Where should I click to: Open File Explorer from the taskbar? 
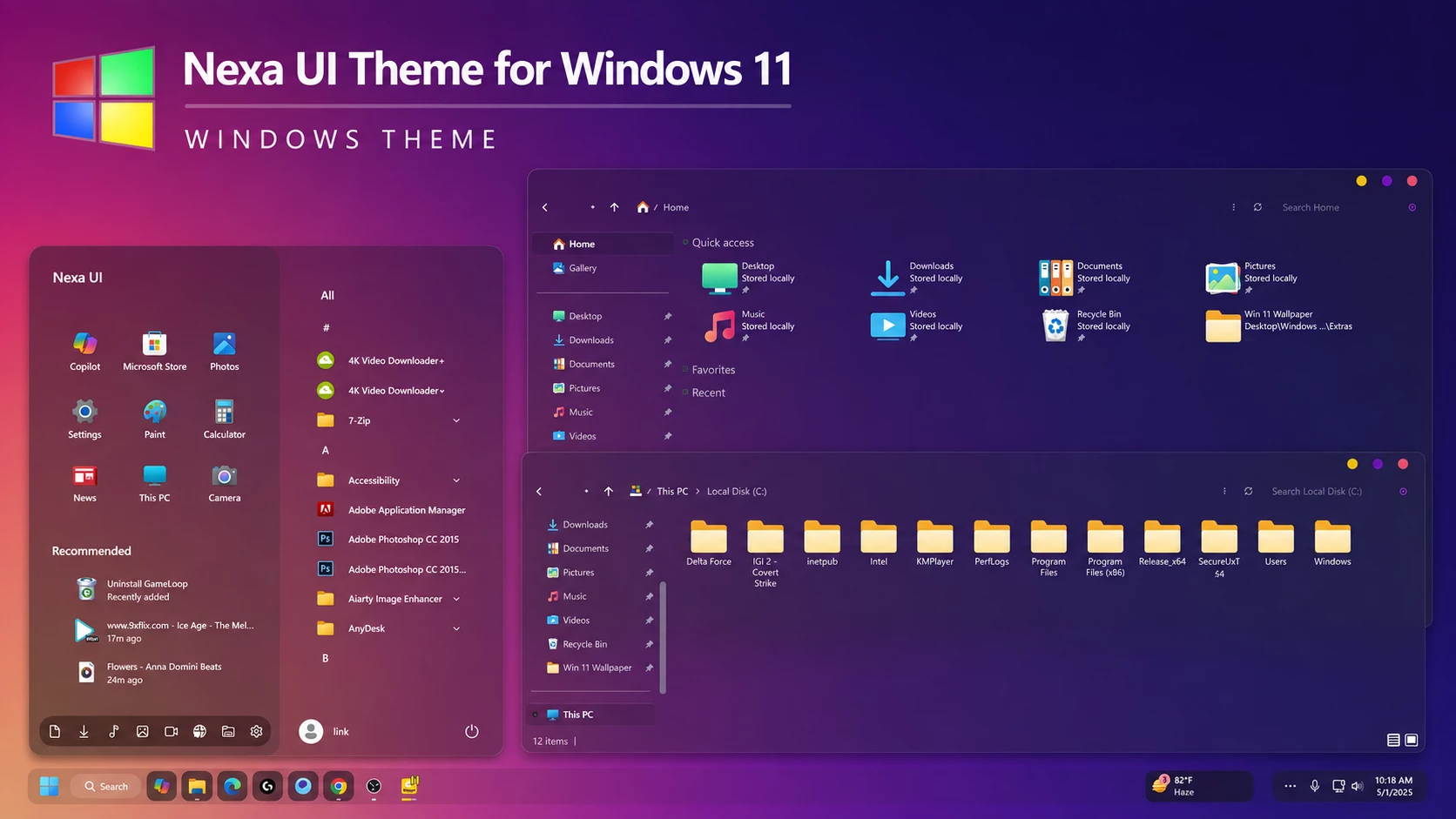(x=197, y=786)
